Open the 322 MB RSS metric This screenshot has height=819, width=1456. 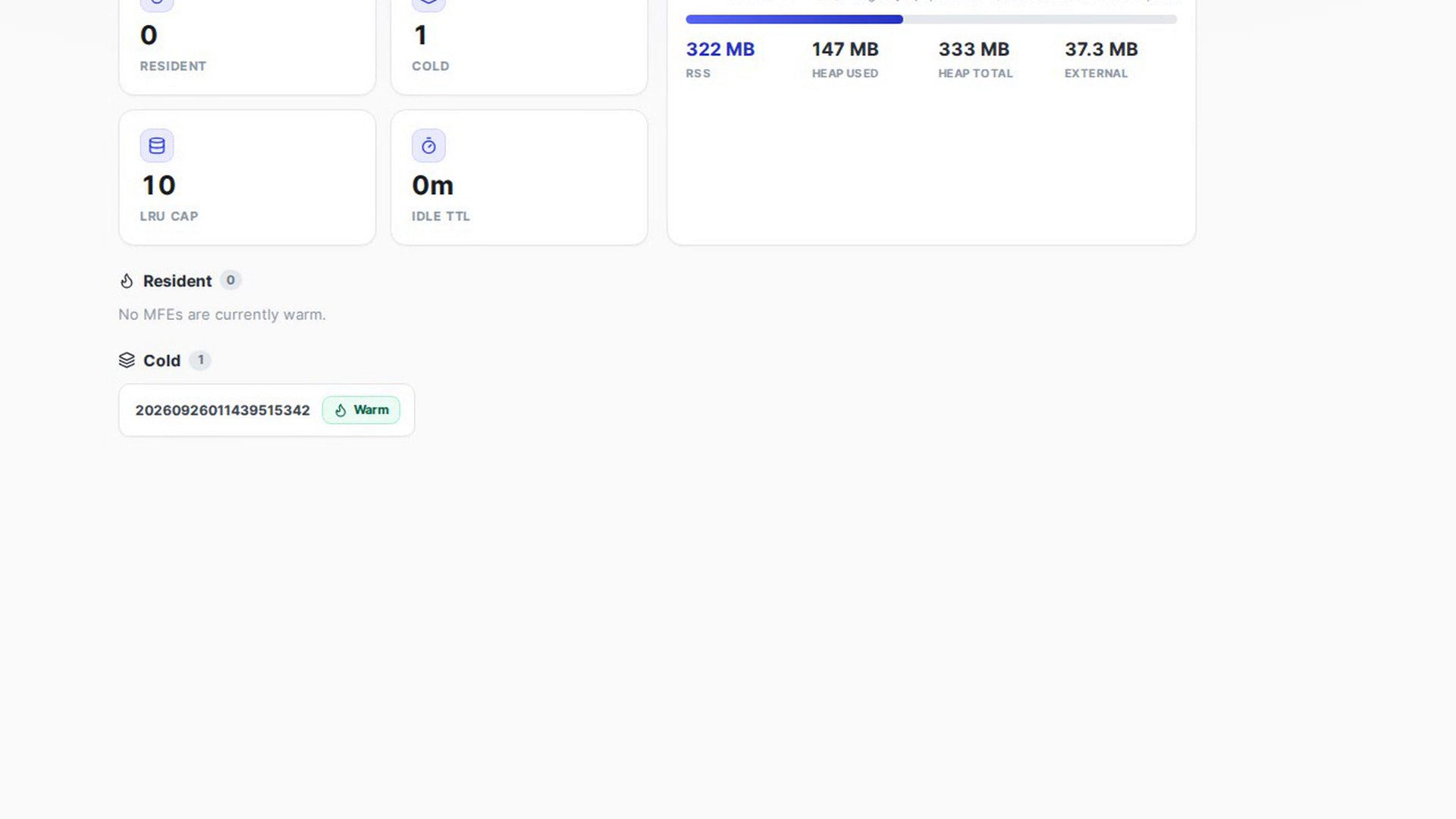click(720, 59)
